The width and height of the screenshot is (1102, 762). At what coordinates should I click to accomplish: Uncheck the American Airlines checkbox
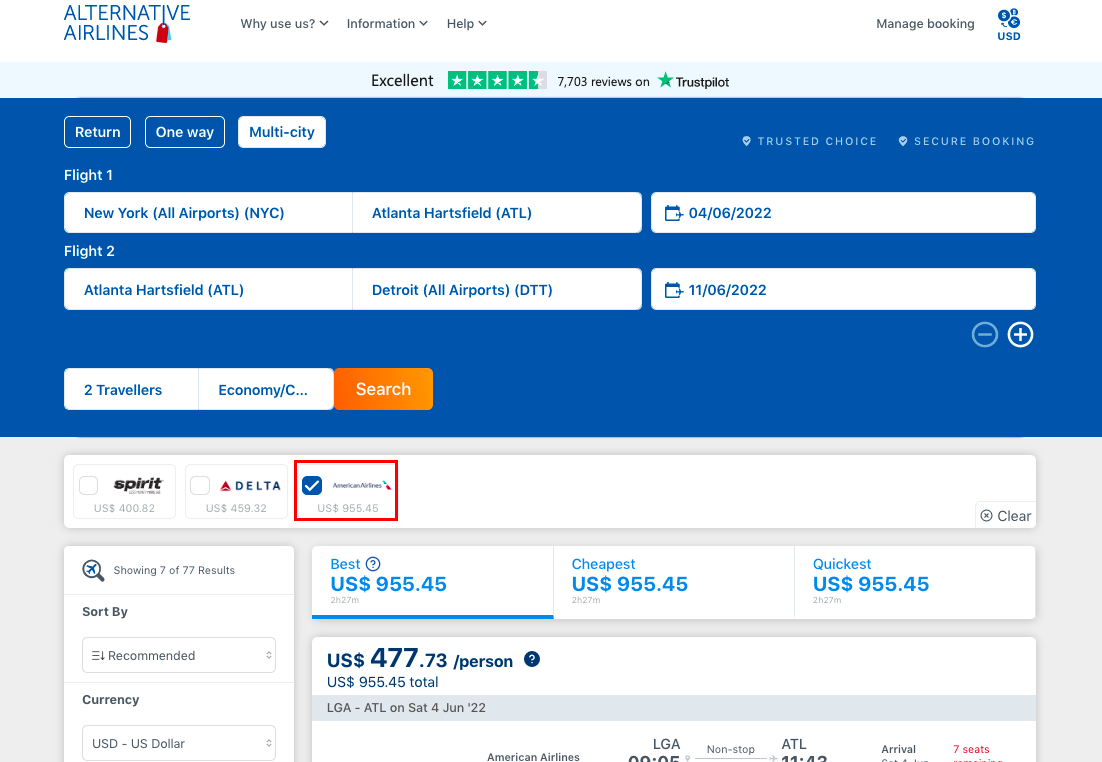click(312, 485)
